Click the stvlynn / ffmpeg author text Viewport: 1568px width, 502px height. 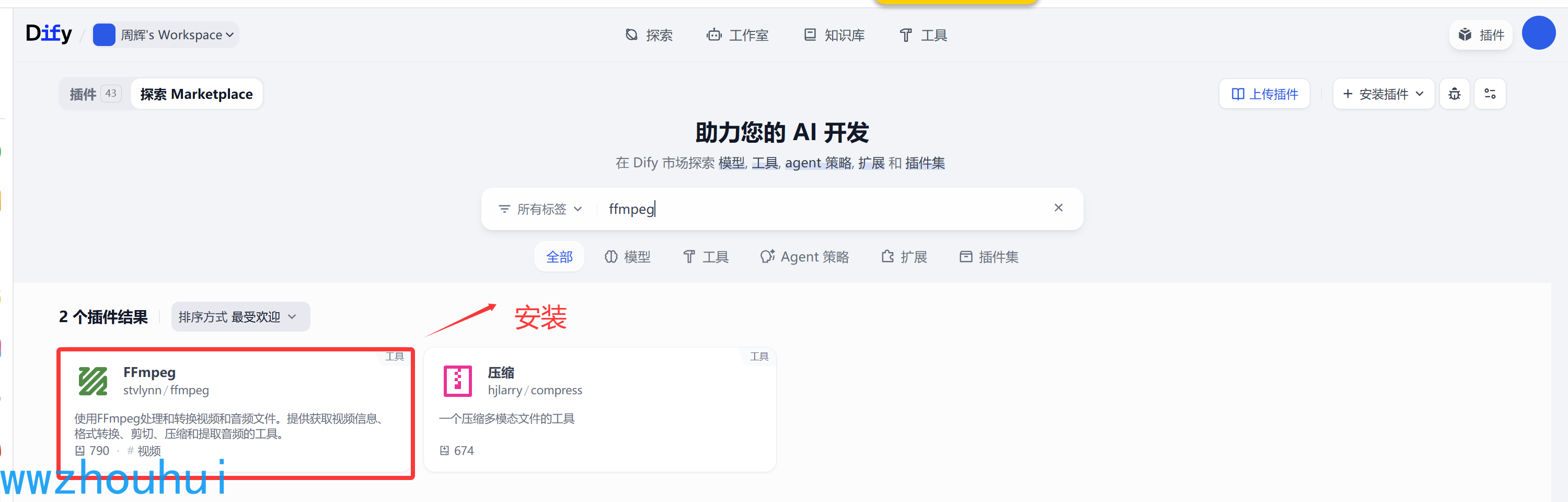click(166, 390)
